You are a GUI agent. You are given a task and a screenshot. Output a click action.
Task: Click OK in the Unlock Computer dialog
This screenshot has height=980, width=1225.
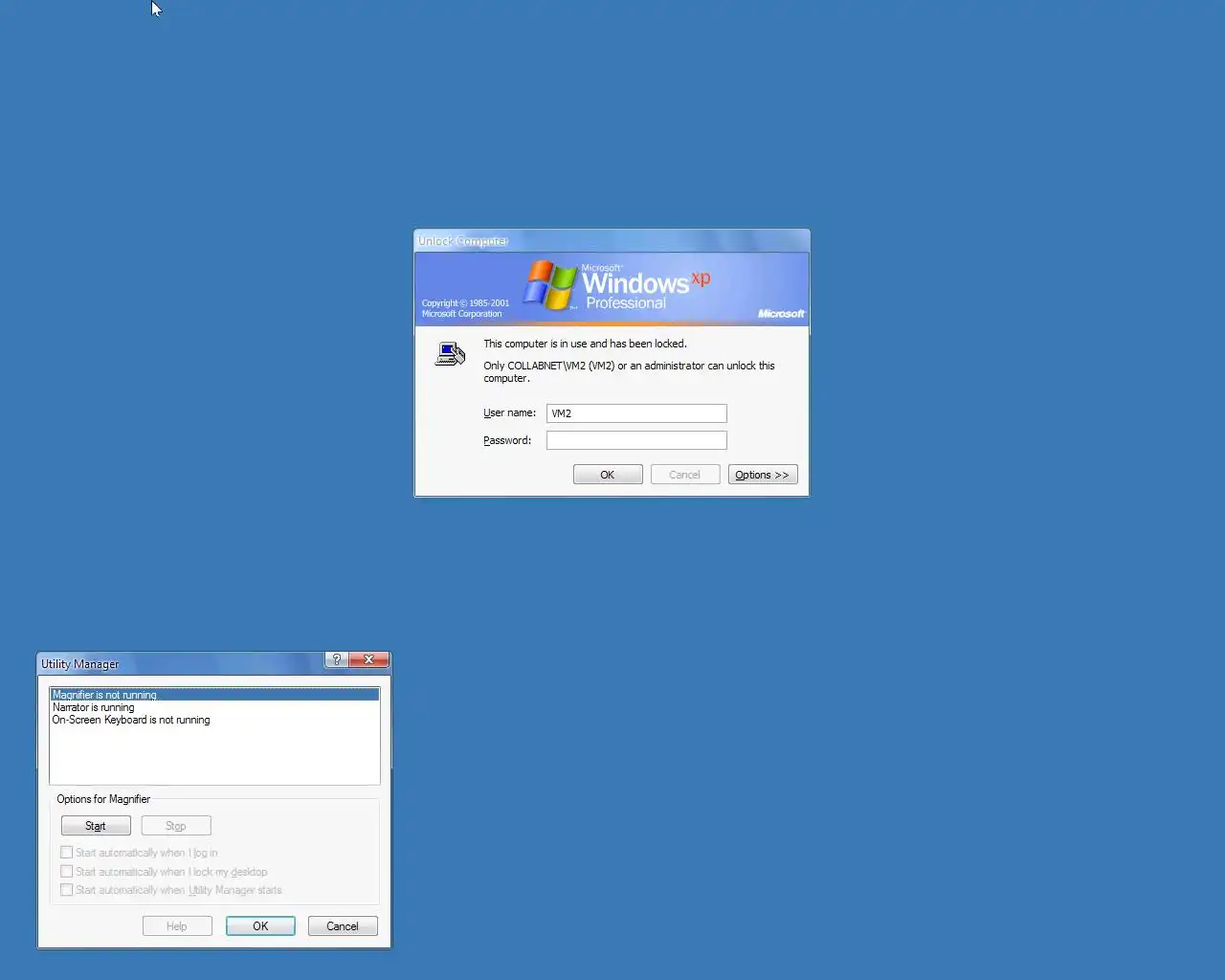[x=608, y=475]
